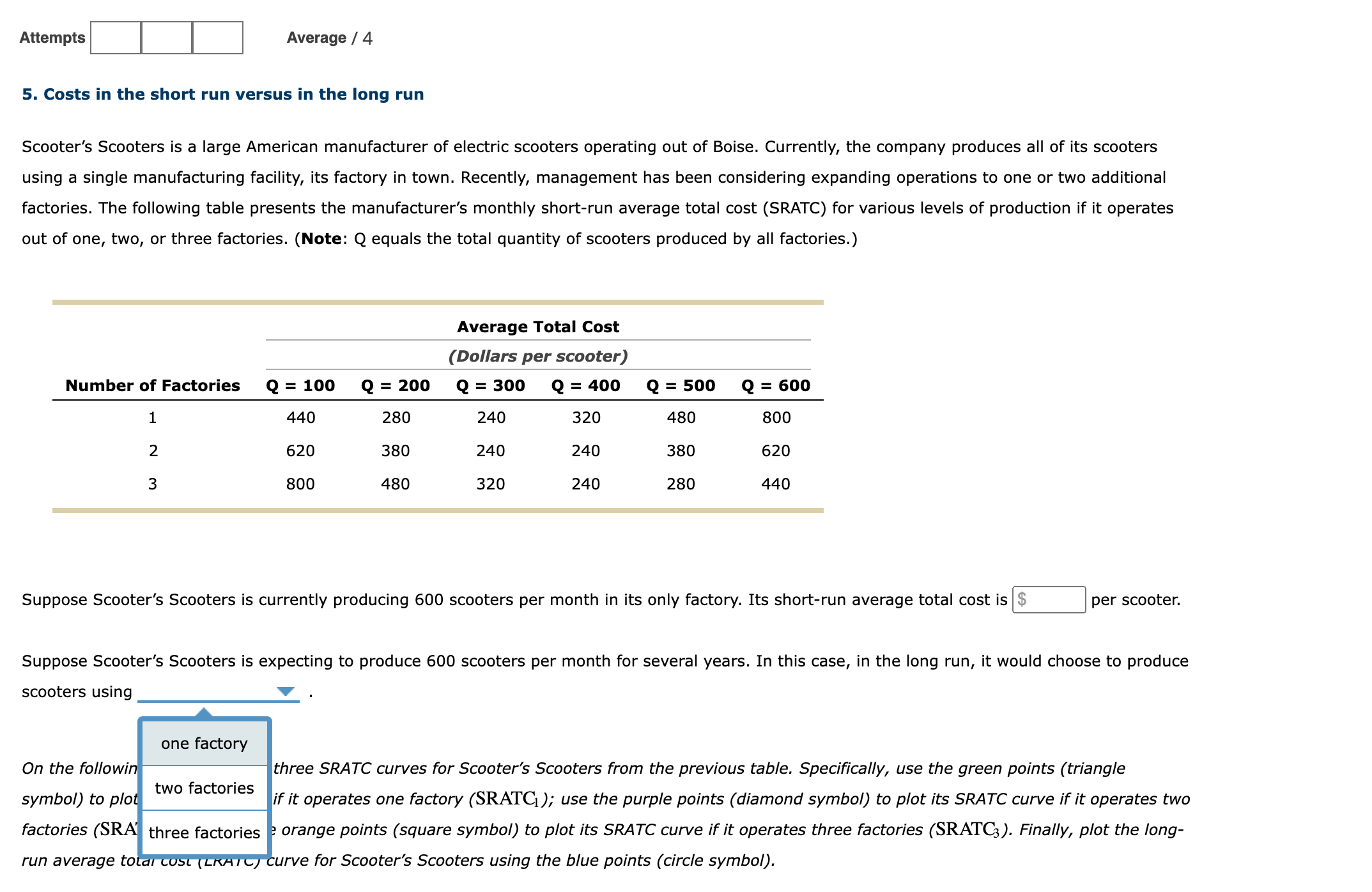Select 'two factories' from the dropdown
1372x892 pixels.
(x=204, y=788)
